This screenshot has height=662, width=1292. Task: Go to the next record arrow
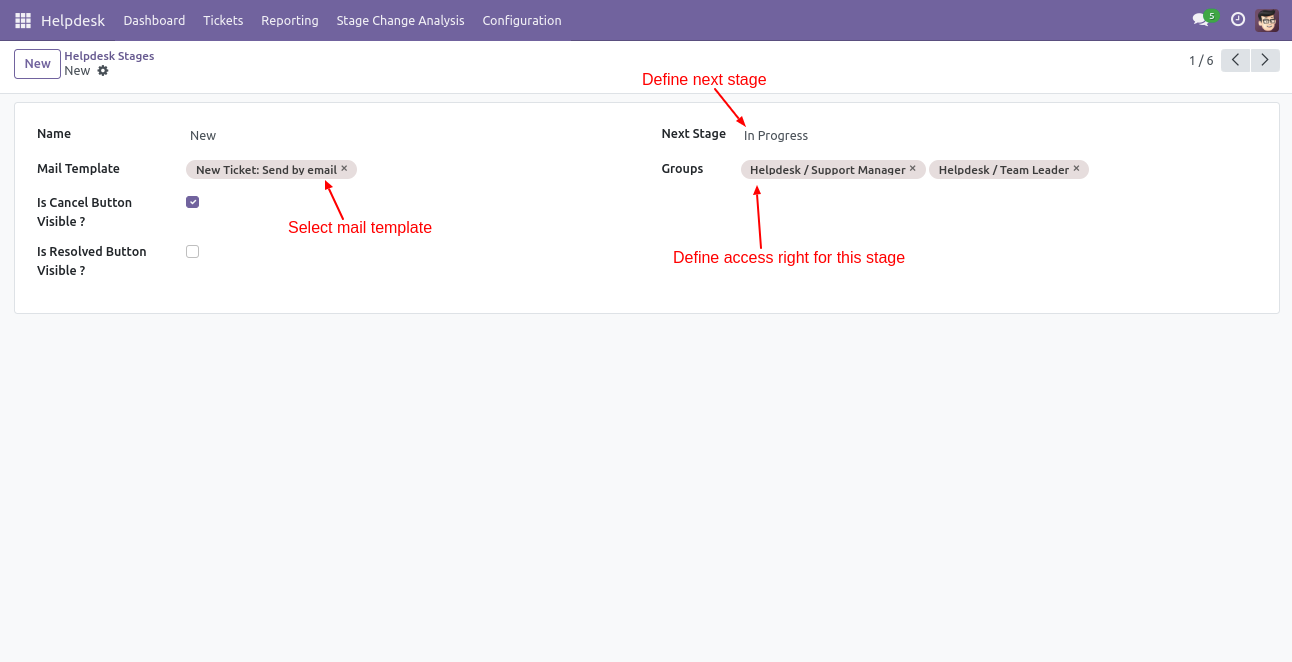point(1266,60)
